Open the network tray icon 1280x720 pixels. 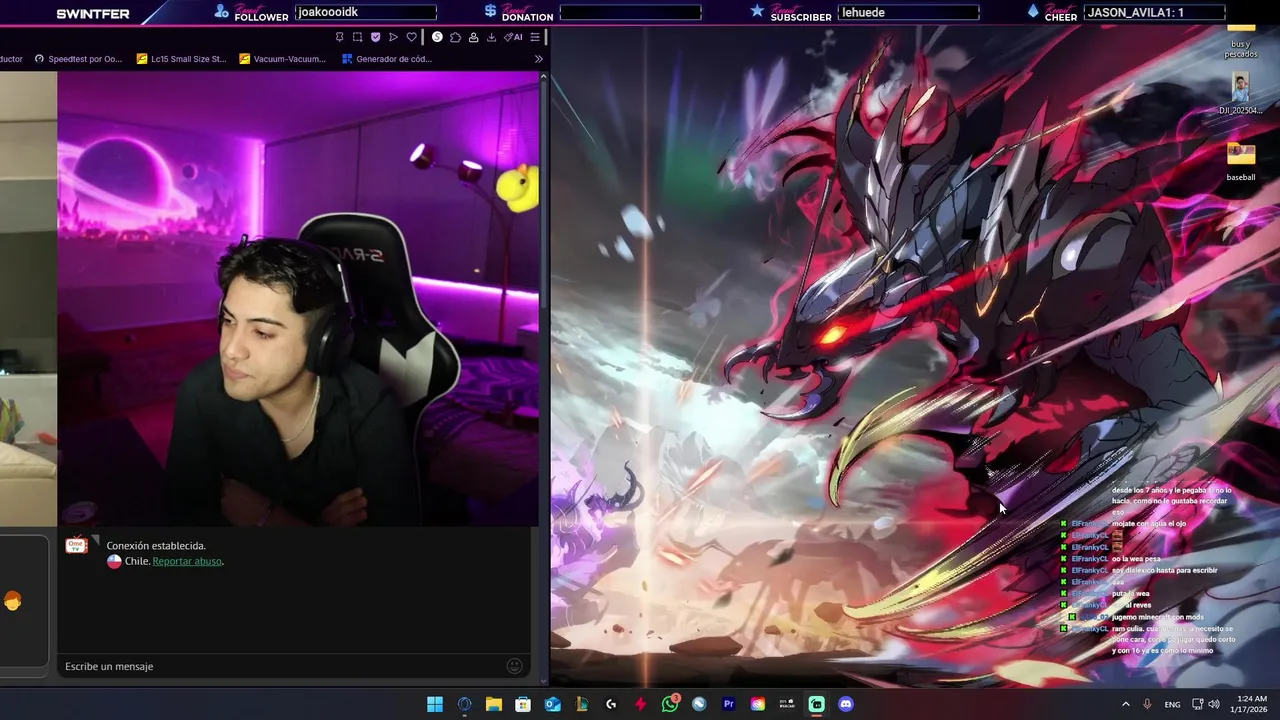coord(1197,704)
